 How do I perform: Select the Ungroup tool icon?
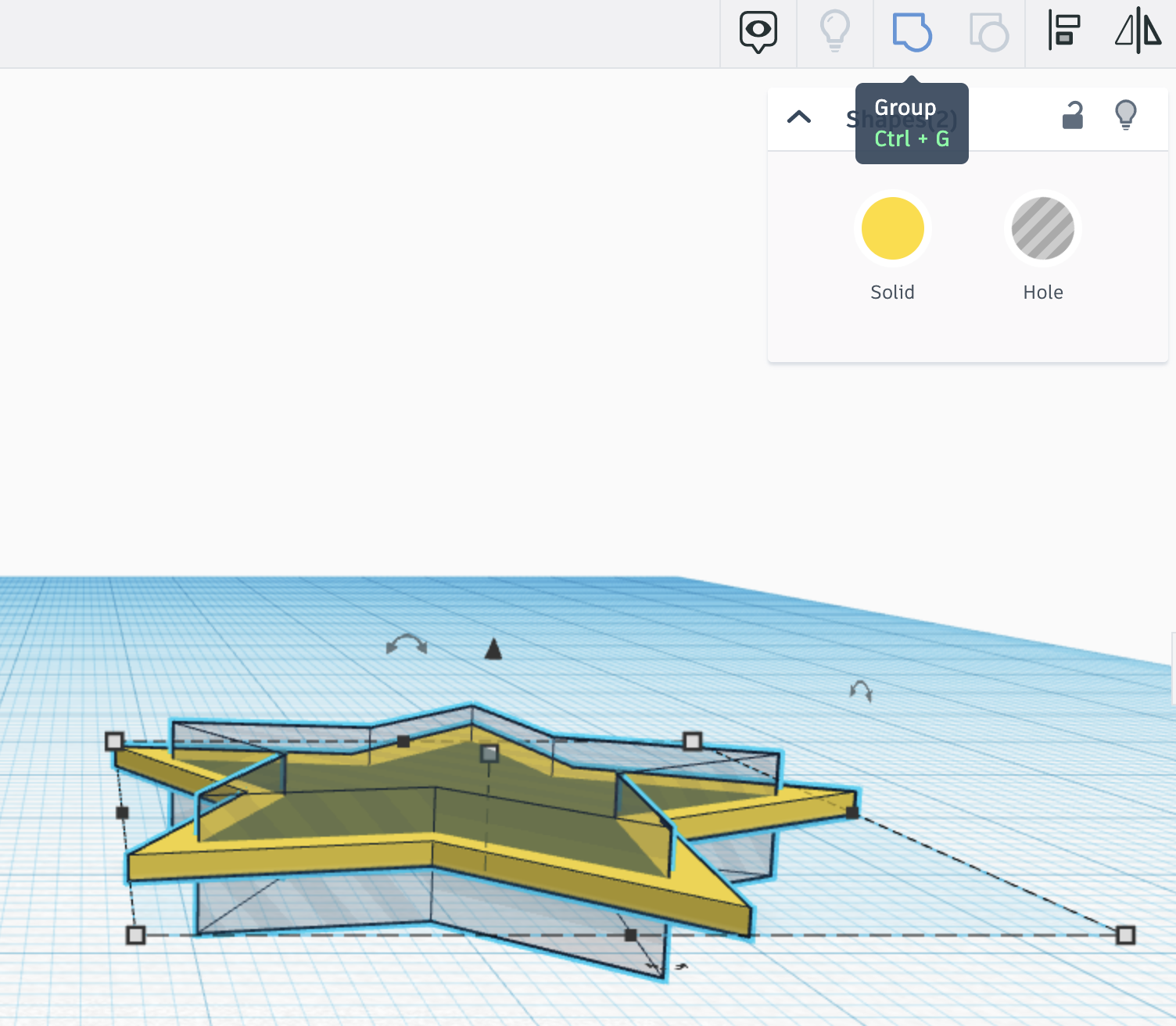point(988,33)
